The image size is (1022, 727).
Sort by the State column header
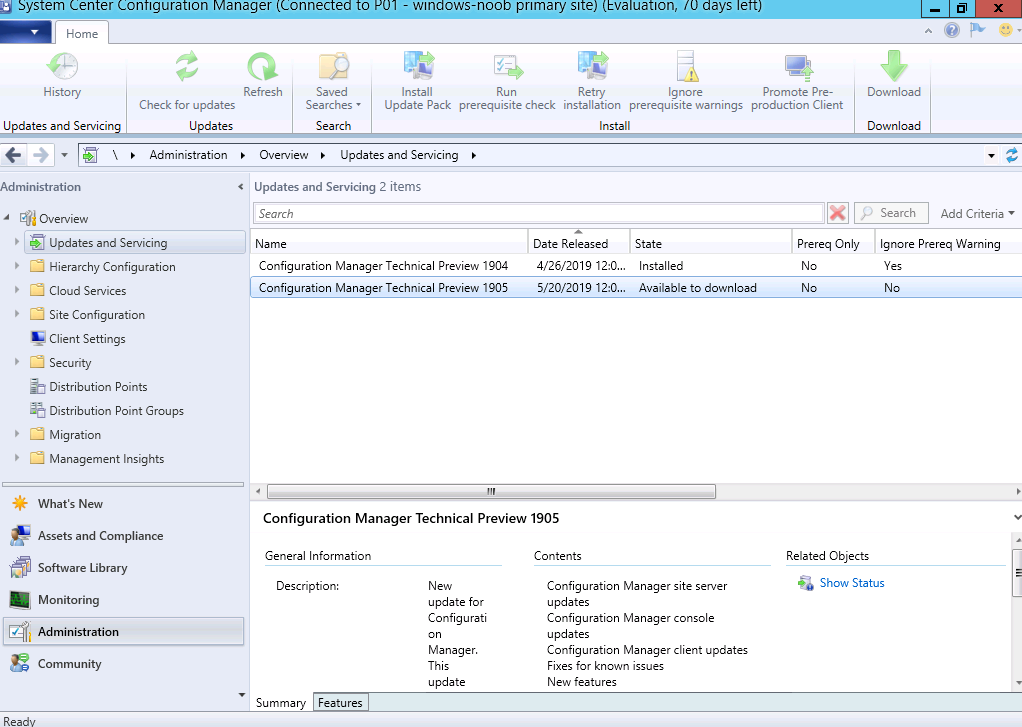(x=711, y=243)
